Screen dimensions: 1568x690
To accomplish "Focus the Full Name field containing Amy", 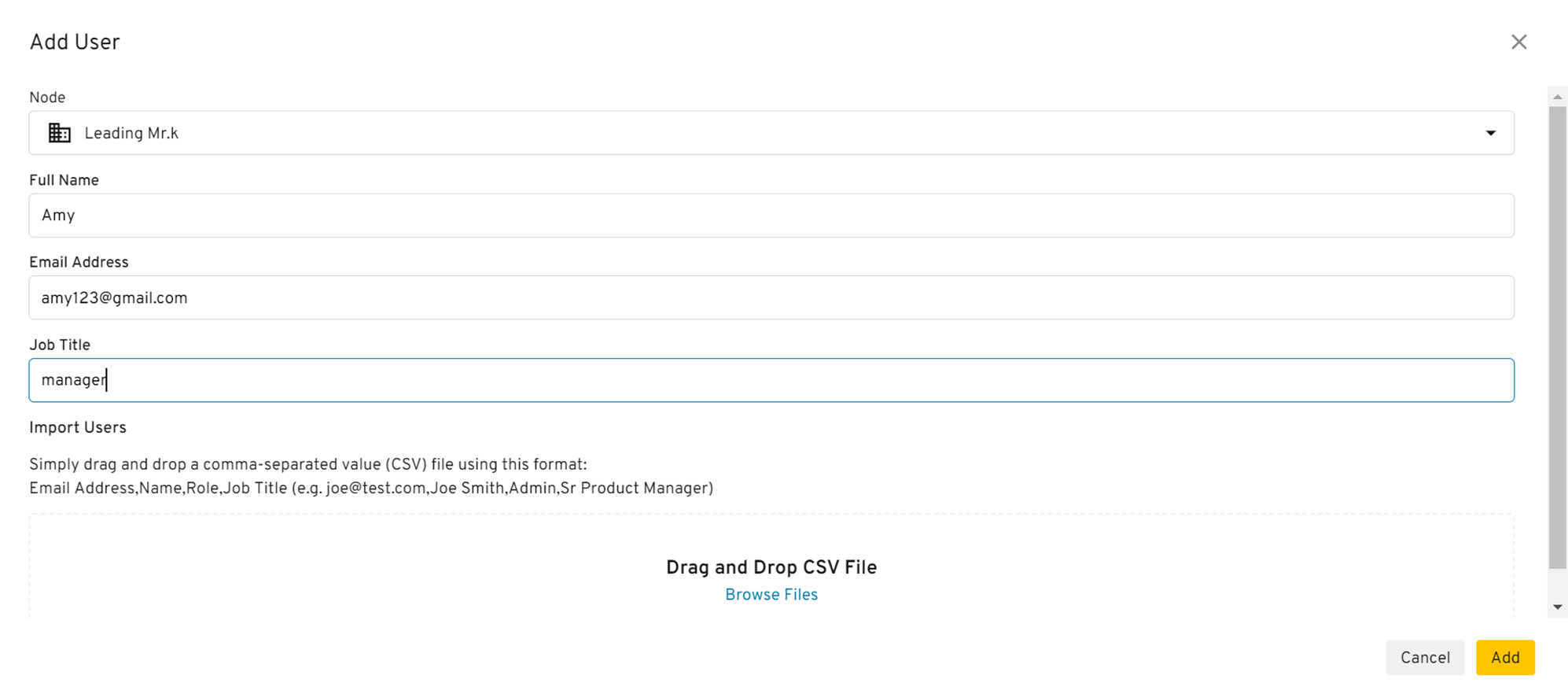I will [771, 216].
